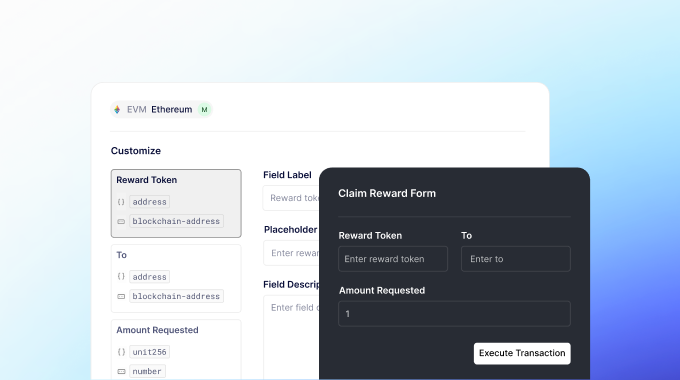Click 'blockchain-address' tag in To card
The height and width of the screenshot is (380, 680).
176,296
